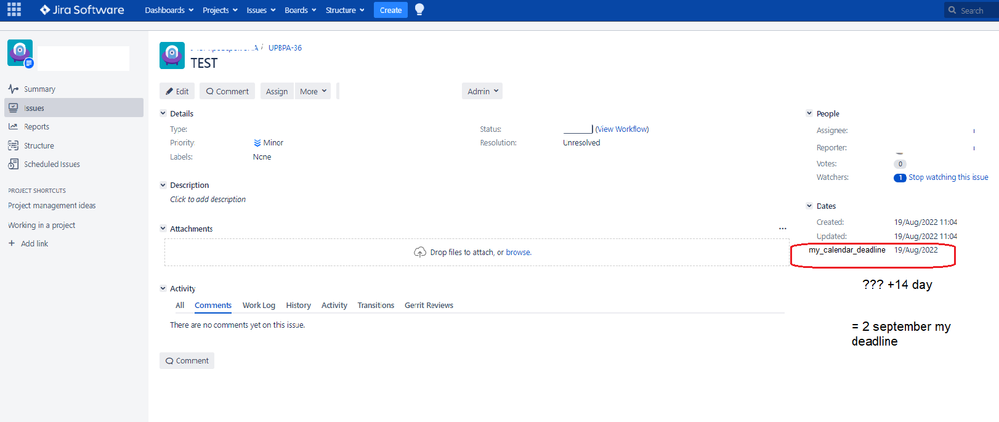Collapse the Activity section
Viewport: 999px width, 422px height.
point(163,289)
